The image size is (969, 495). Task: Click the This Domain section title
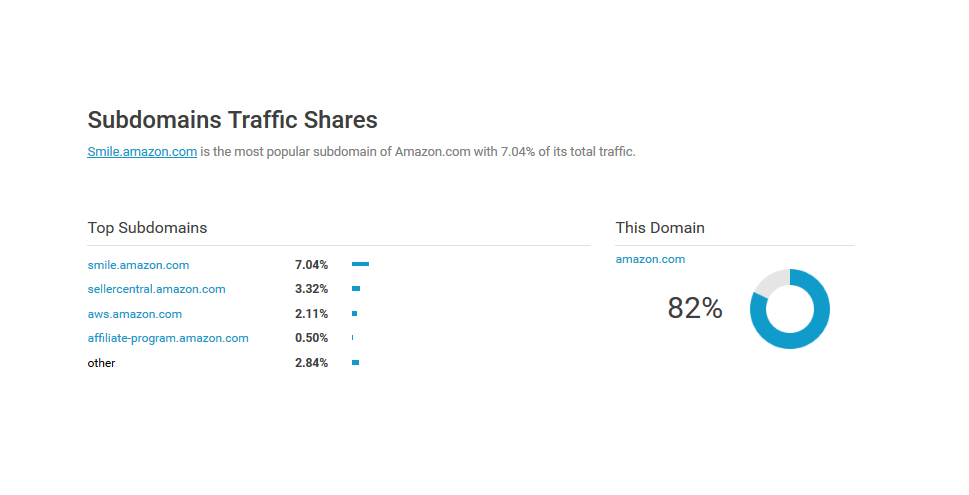(x=660, y=228)
